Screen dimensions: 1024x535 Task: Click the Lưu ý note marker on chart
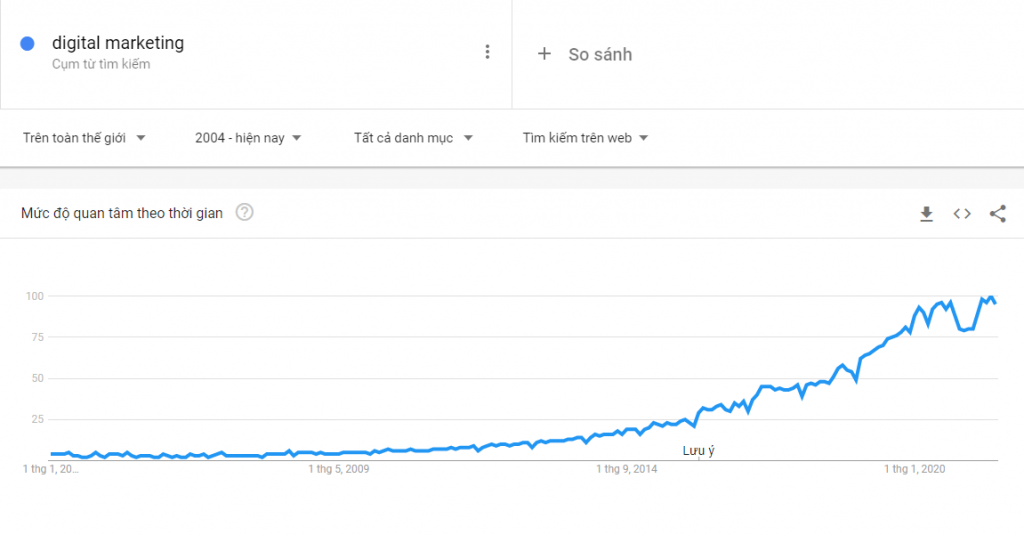click(698, 451)
